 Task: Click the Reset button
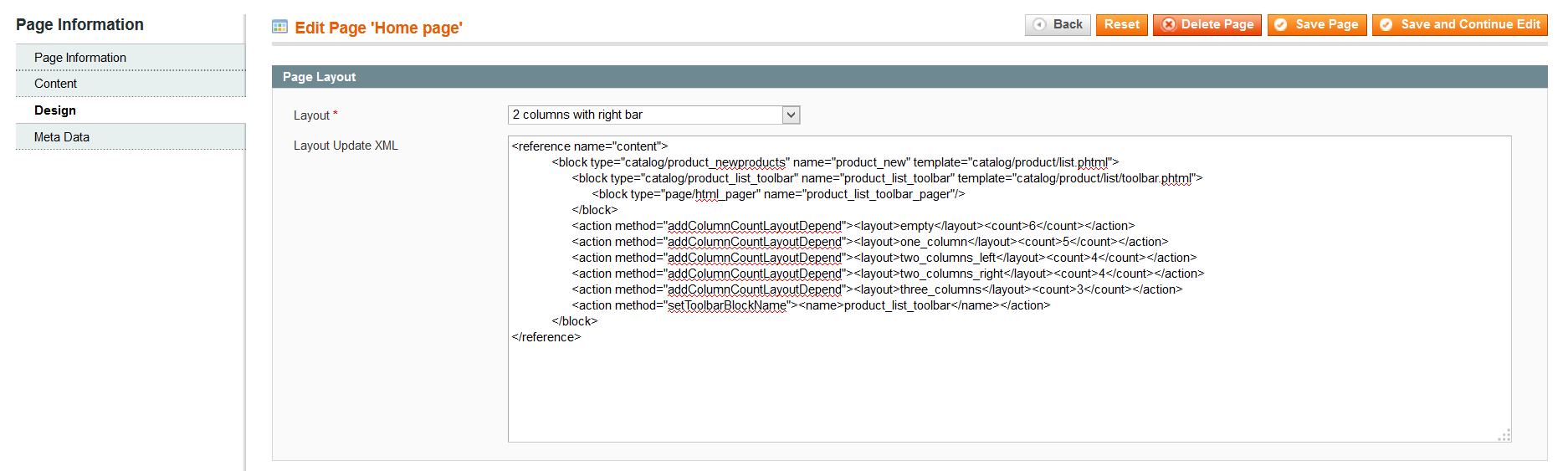[x=1121, y=25]
